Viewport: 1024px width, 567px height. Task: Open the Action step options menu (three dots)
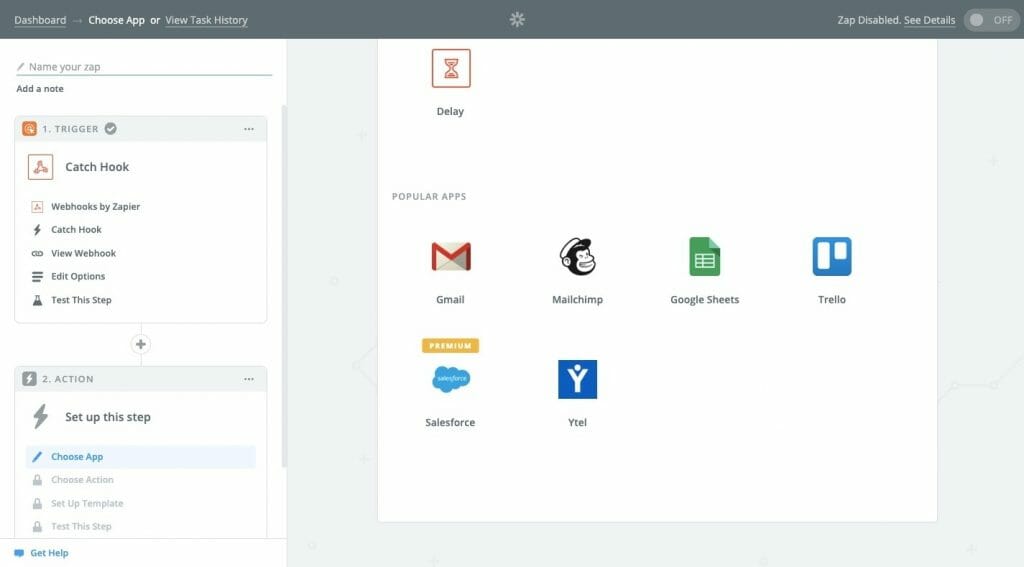tap(249, 379)
